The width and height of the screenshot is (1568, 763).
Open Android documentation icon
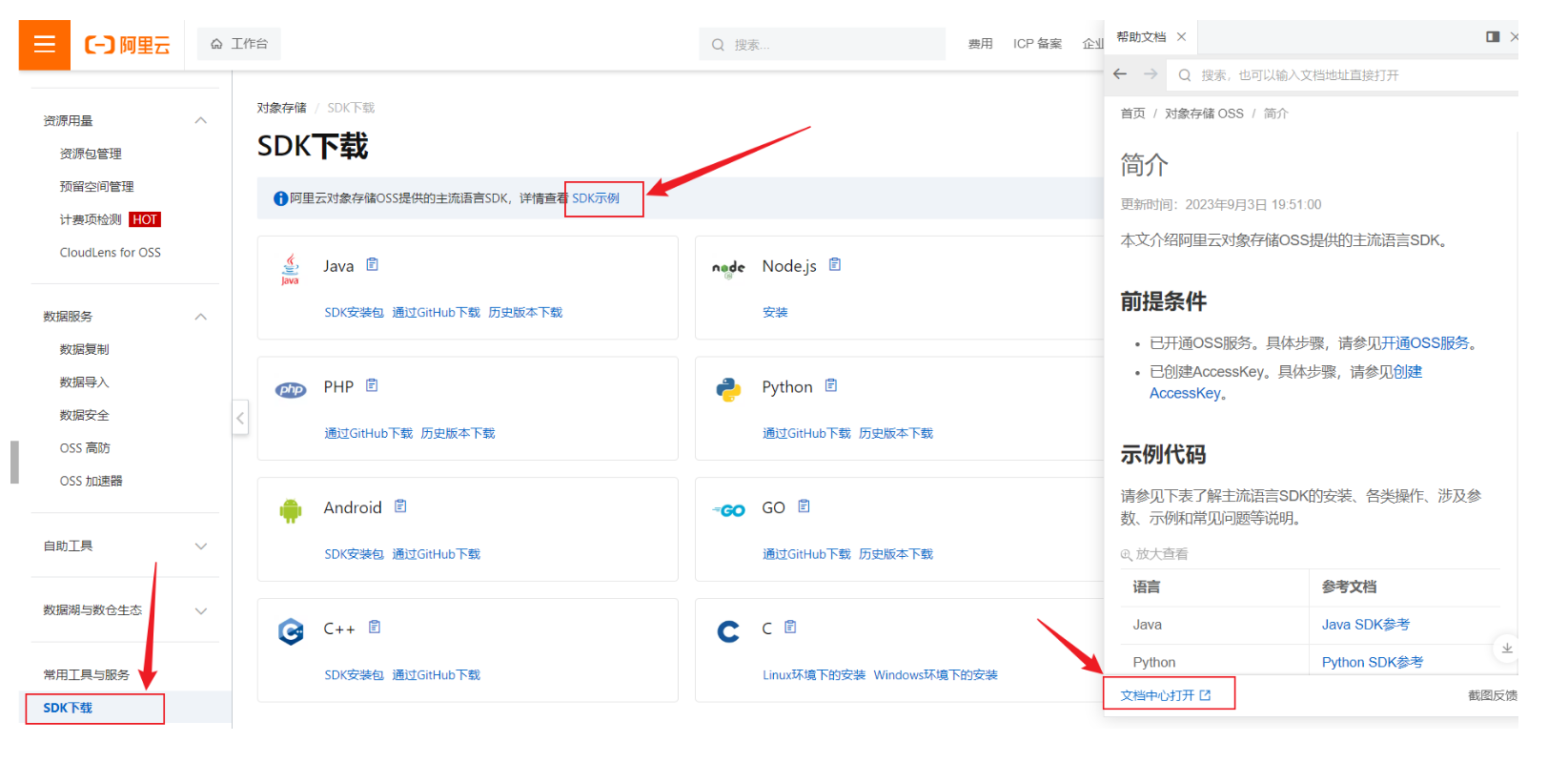point(400,506)
